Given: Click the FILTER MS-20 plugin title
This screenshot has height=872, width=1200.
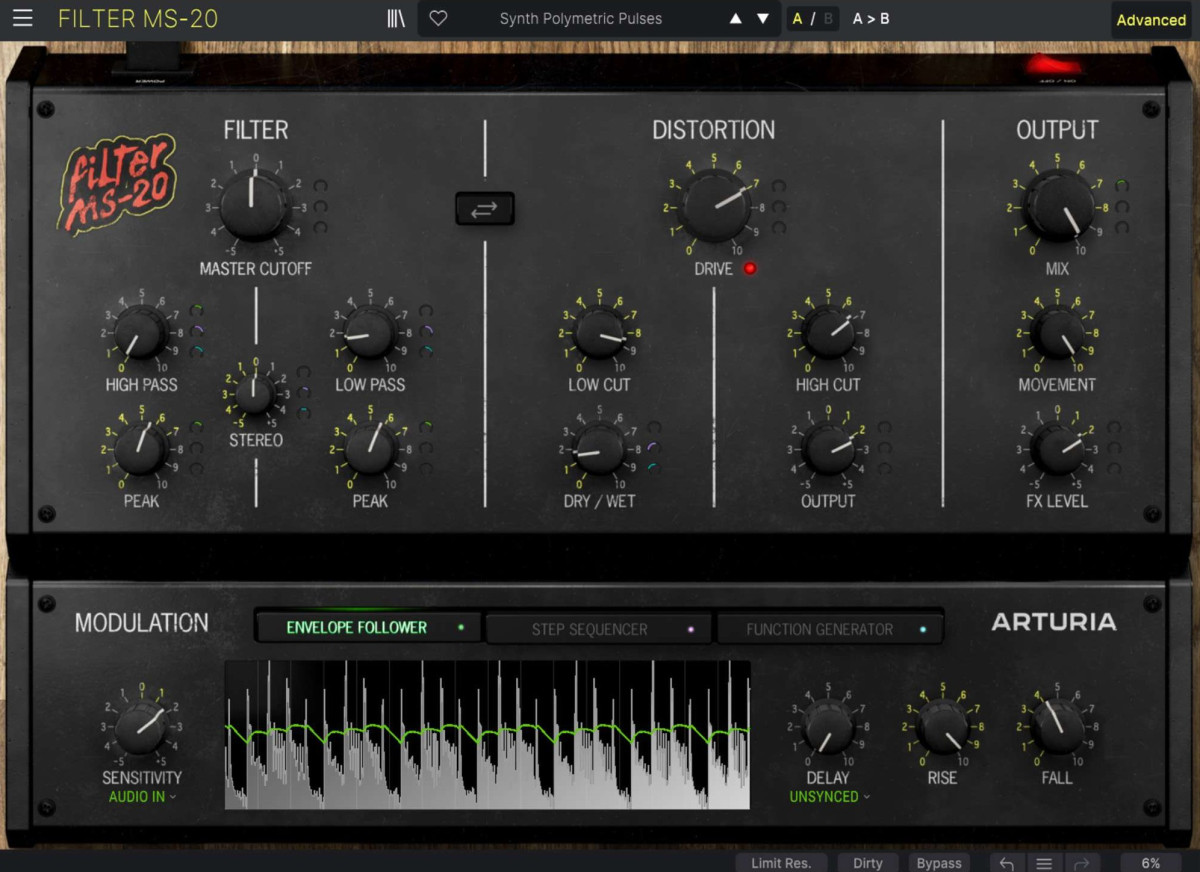Looking at the screenshot, I should pos(138,18).
